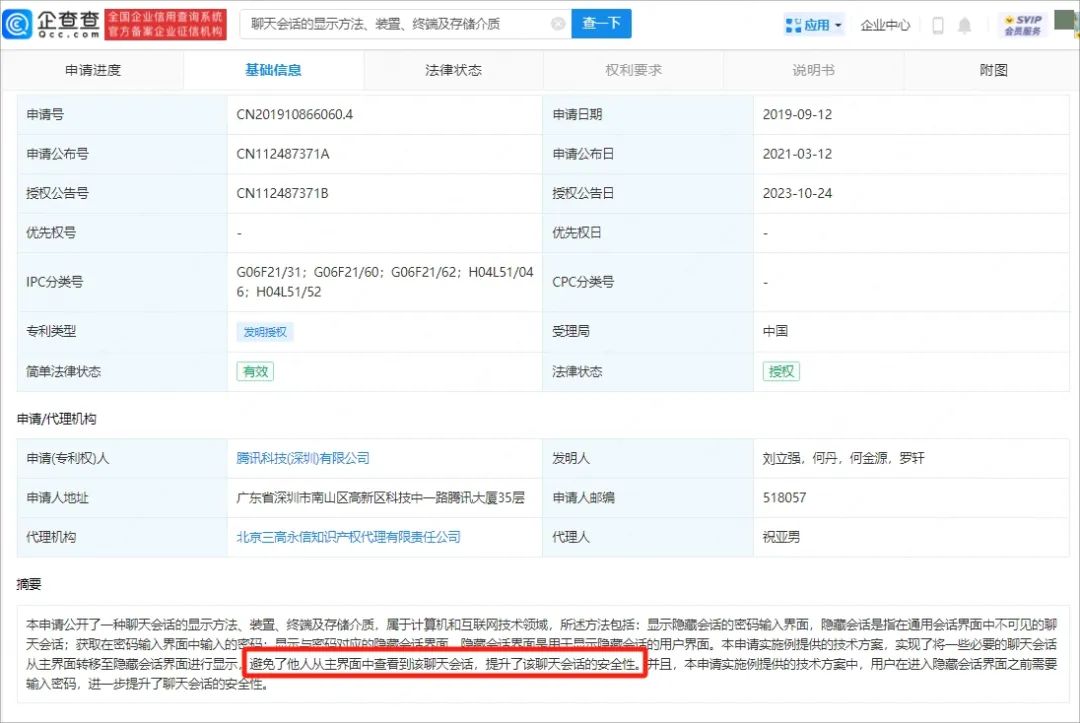
Task: Go to the 权利要求 tab
Action: (x=633, y=70)
